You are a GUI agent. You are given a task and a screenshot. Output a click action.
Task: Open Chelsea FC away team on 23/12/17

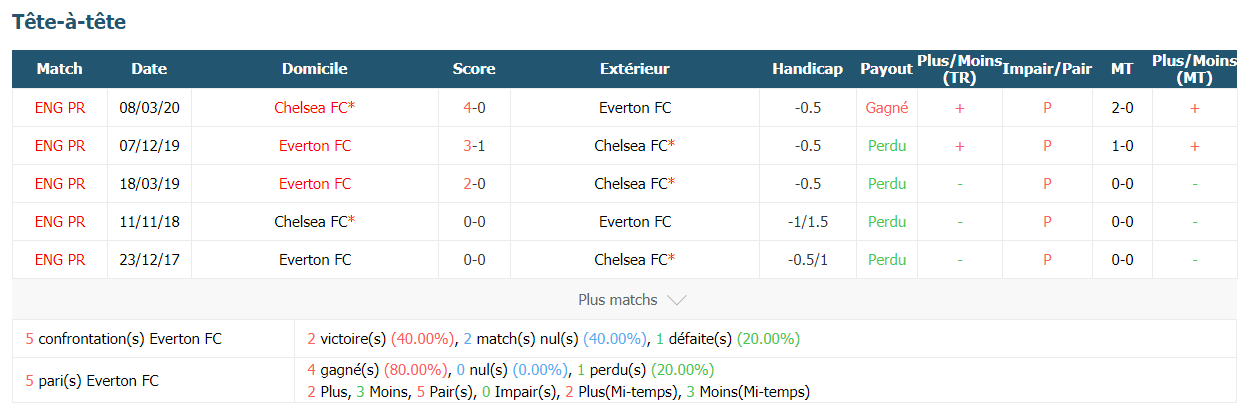[x=635, y=260]
